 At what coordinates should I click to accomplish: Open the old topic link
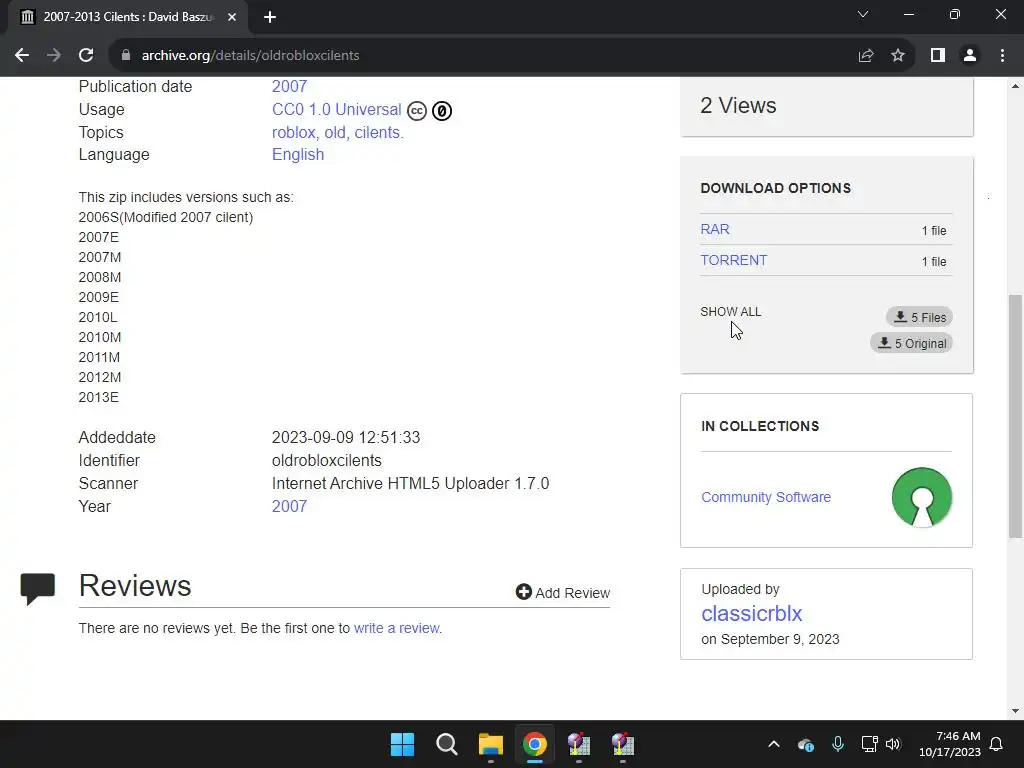[x=334, y=133]
